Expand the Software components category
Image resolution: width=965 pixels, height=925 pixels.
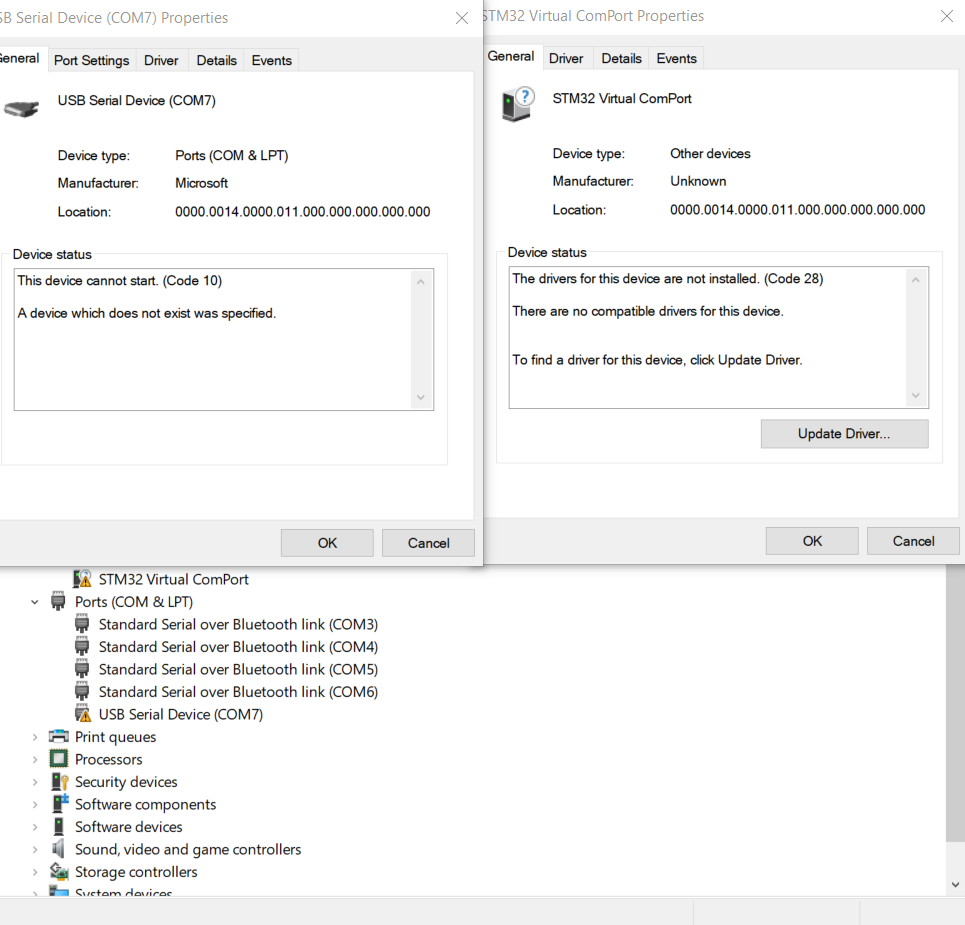pyautogui.click(x=34, y=804)
